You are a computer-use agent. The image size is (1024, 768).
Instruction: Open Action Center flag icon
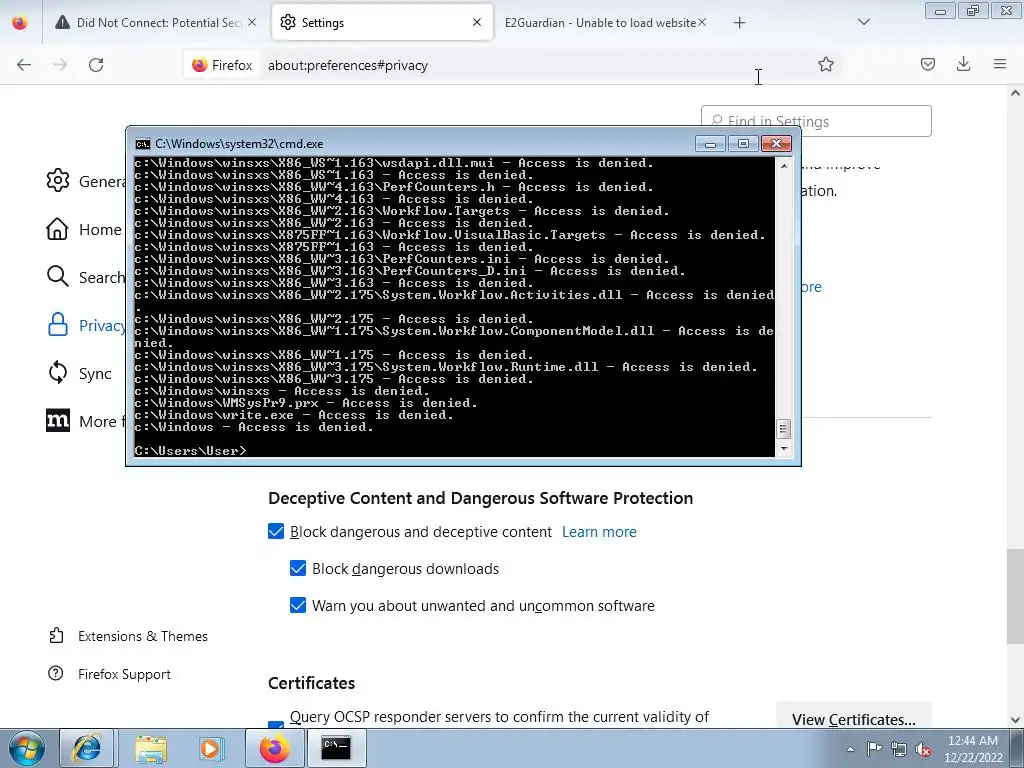coord(874,749)
